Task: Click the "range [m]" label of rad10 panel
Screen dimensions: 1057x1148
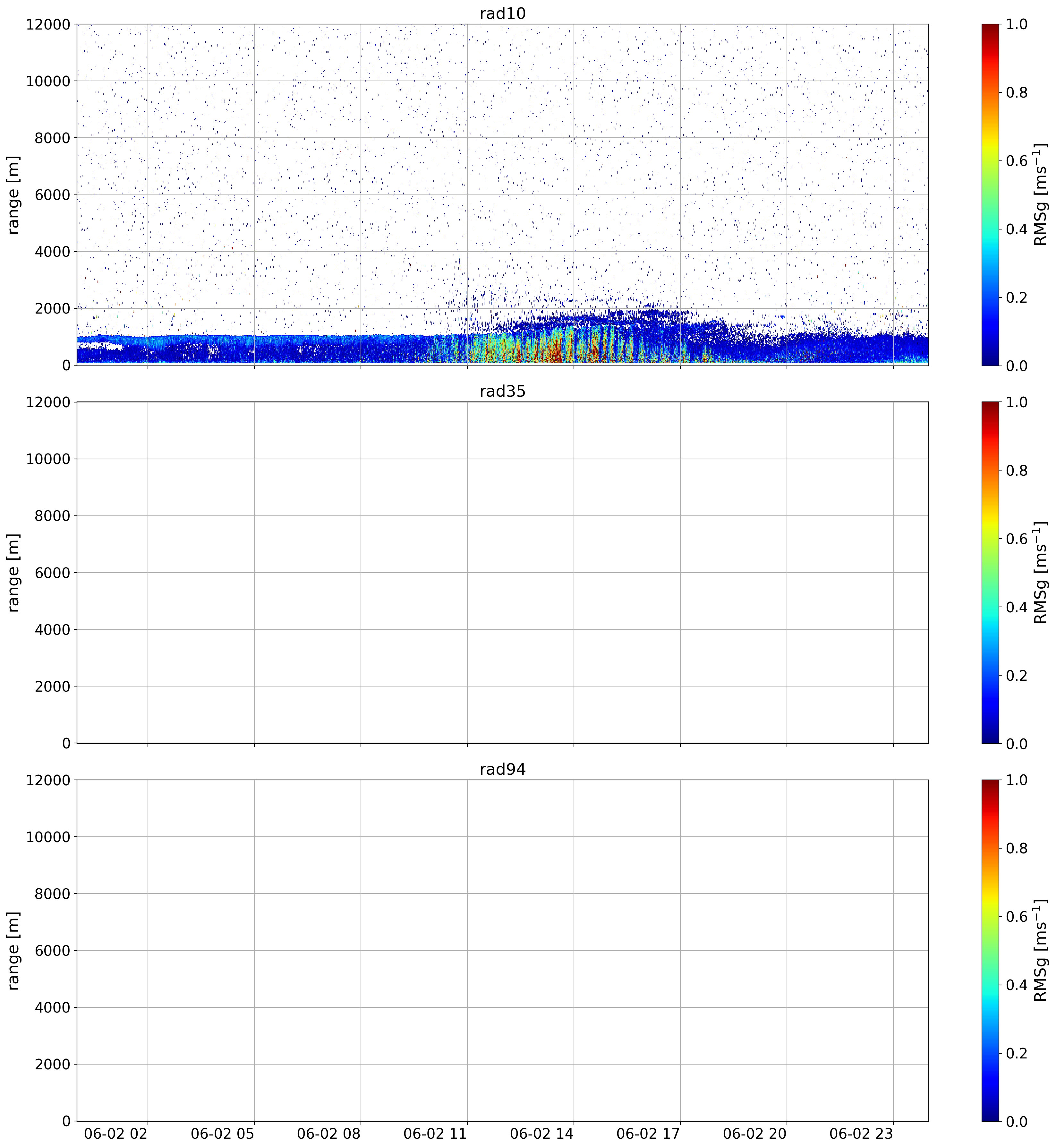Action: tap(14, 194)
